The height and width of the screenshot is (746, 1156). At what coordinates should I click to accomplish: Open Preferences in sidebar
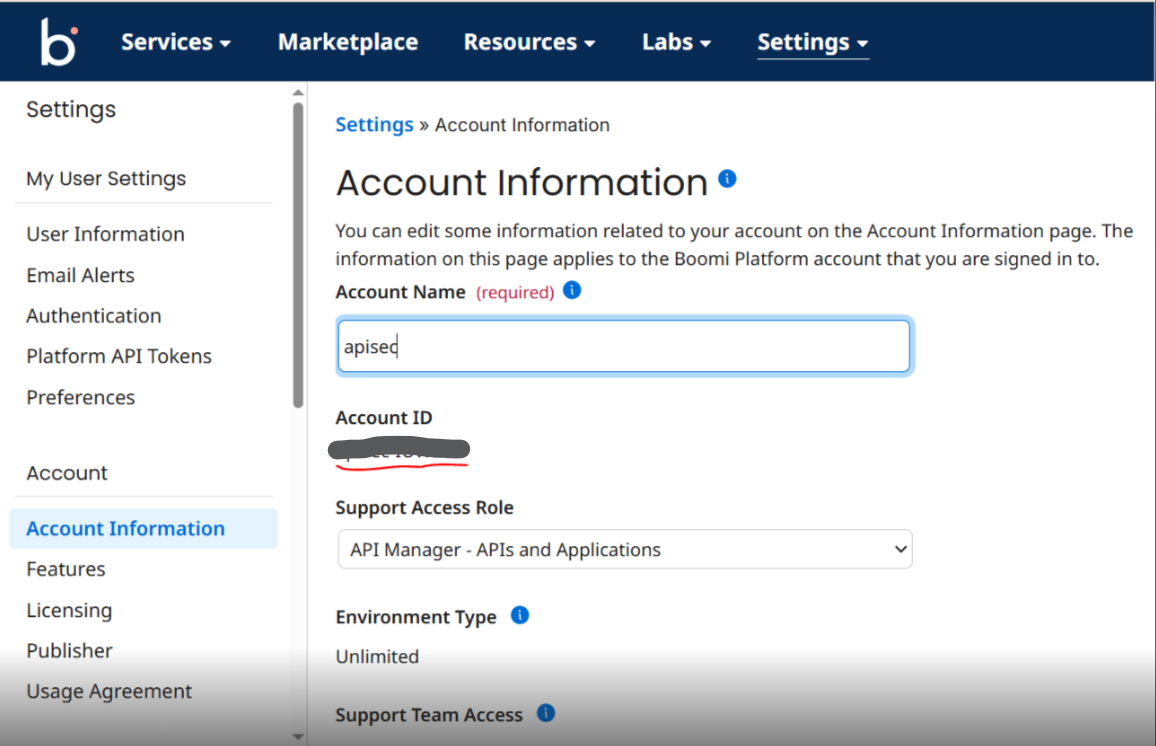coord(80,397)
